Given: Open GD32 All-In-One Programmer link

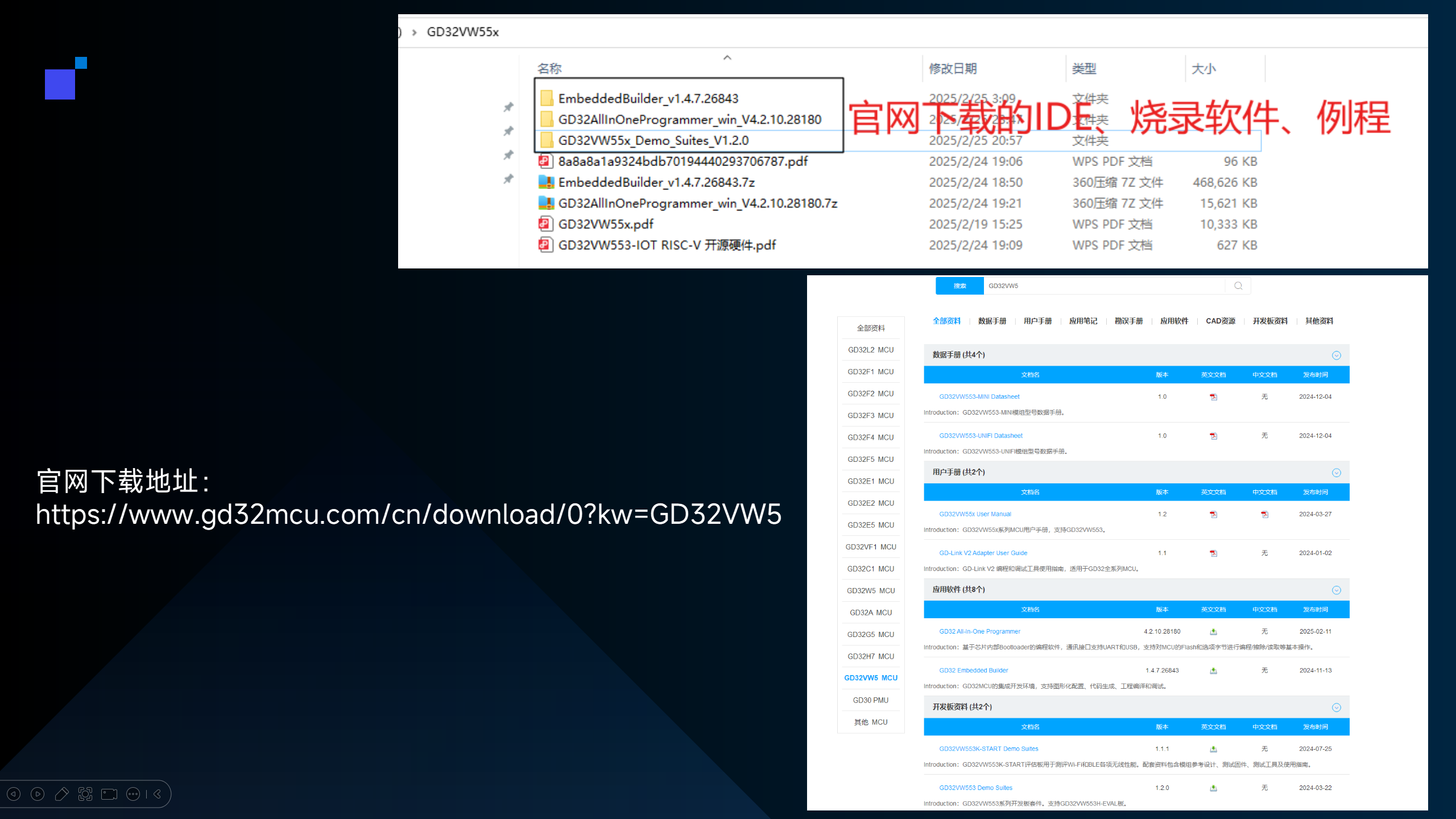Looking at the screenshot, I should (x=979, y=632).
